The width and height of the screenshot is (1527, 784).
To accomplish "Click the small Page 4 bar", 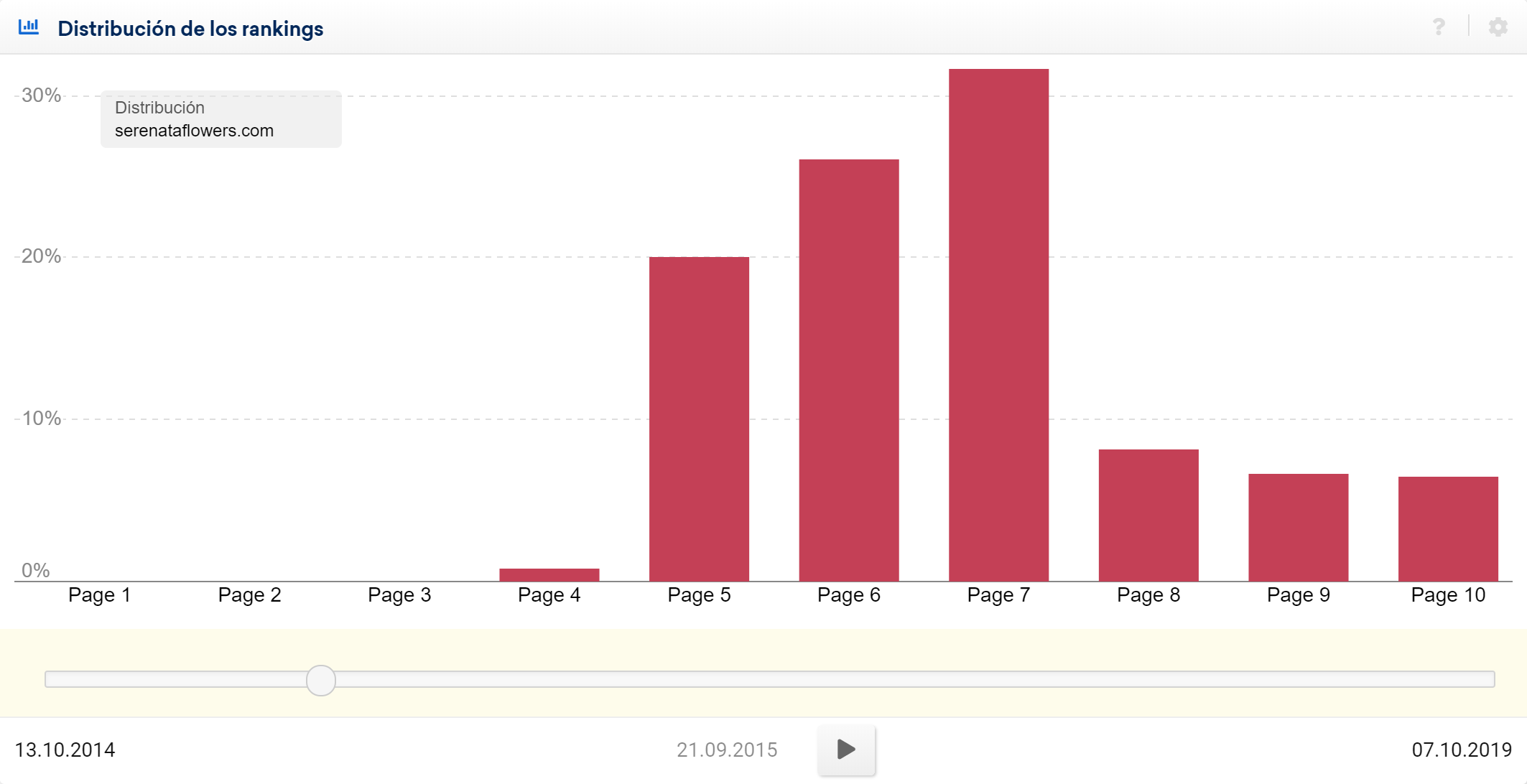I will pos(549,574).
